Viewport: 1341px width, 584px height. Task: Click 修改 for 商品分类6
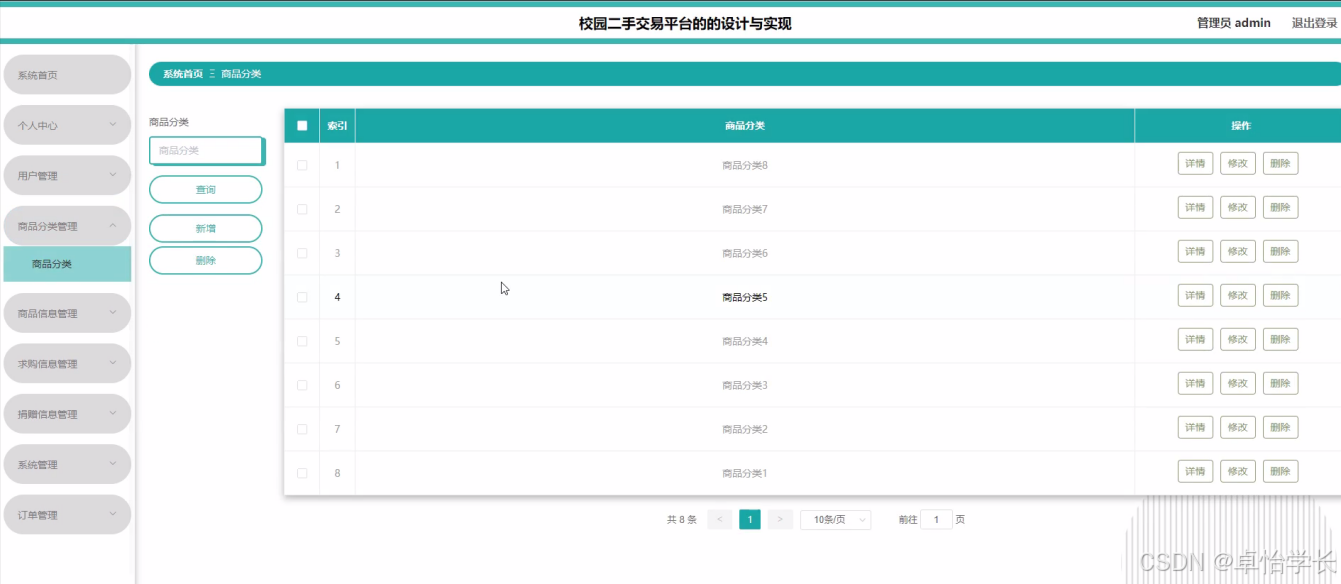pos(1238,252)
